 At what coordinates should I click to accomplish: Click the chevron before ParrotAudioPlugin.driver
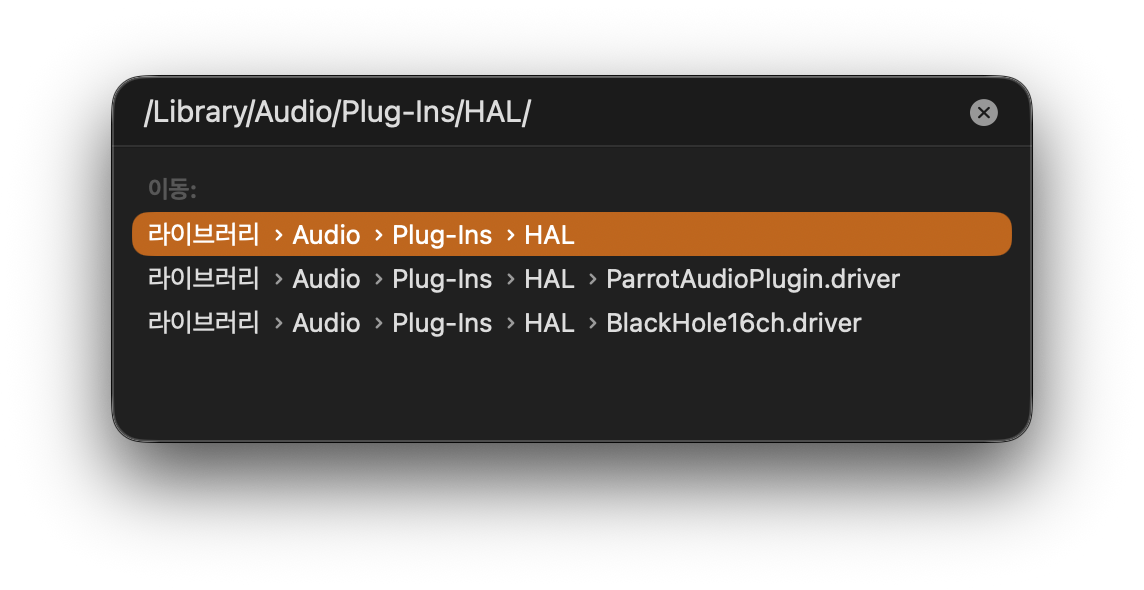coord(591,279)
